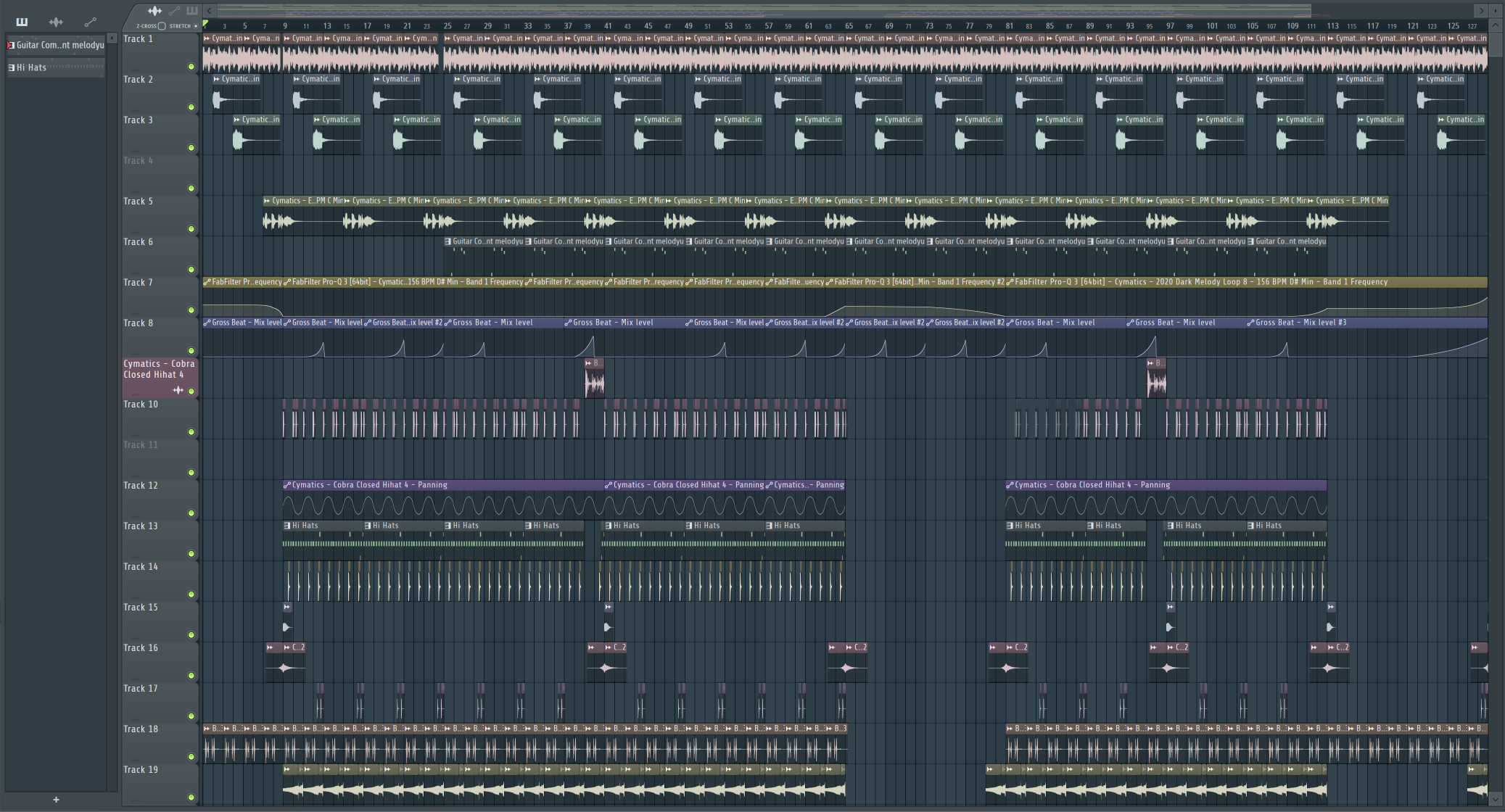1505x812 pixels.
Task: Show patterns in the picker panel
Action: 22,22
